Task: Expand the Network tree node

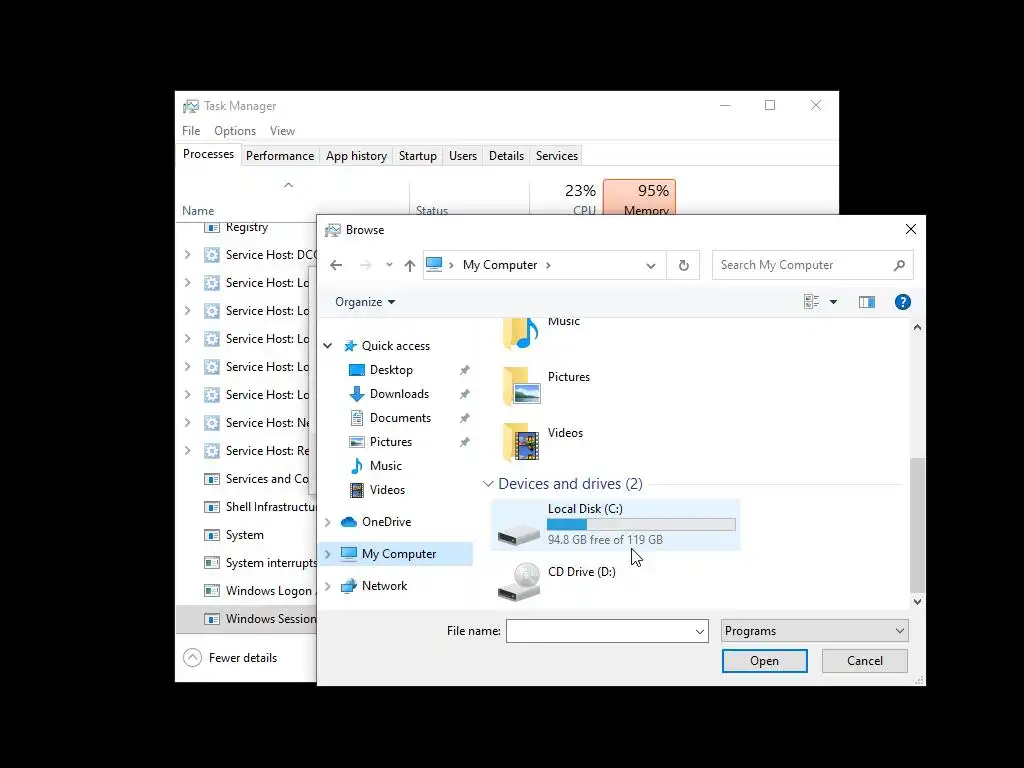Action: pos(328,586)
